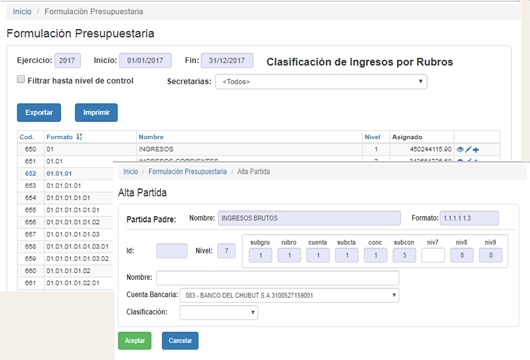
Task: Select code cell 655
Action: click(x=31, y=210)
